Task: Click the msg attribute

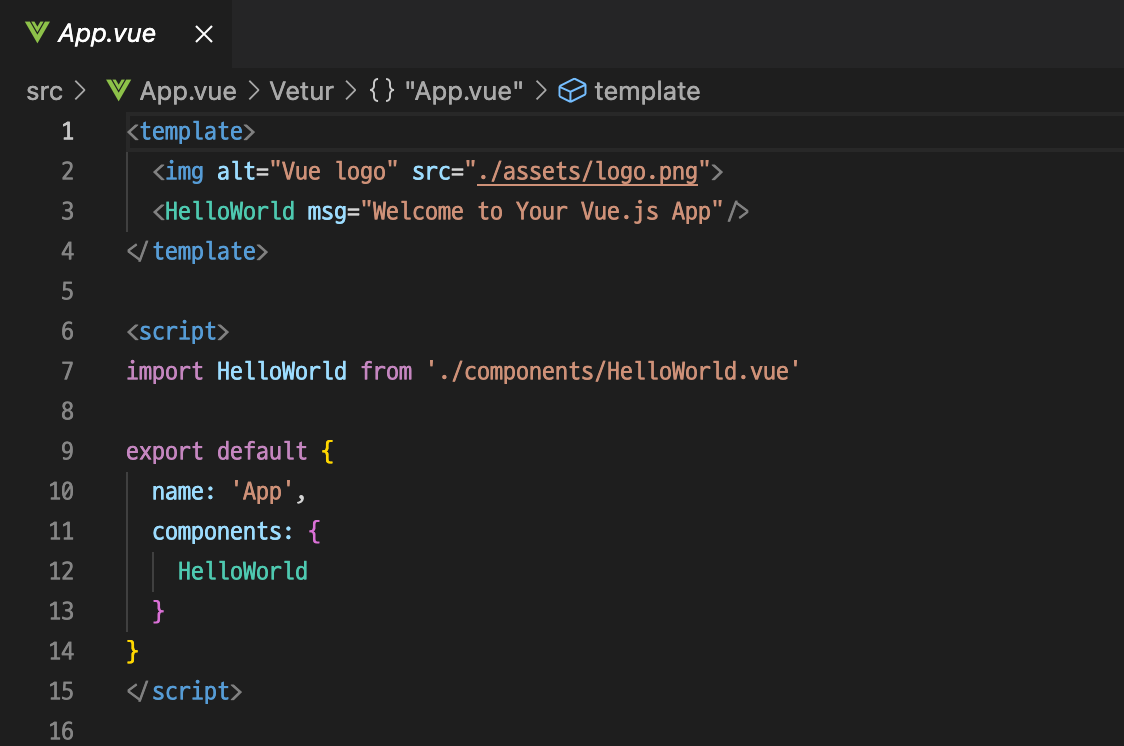Action: (327, 212)
